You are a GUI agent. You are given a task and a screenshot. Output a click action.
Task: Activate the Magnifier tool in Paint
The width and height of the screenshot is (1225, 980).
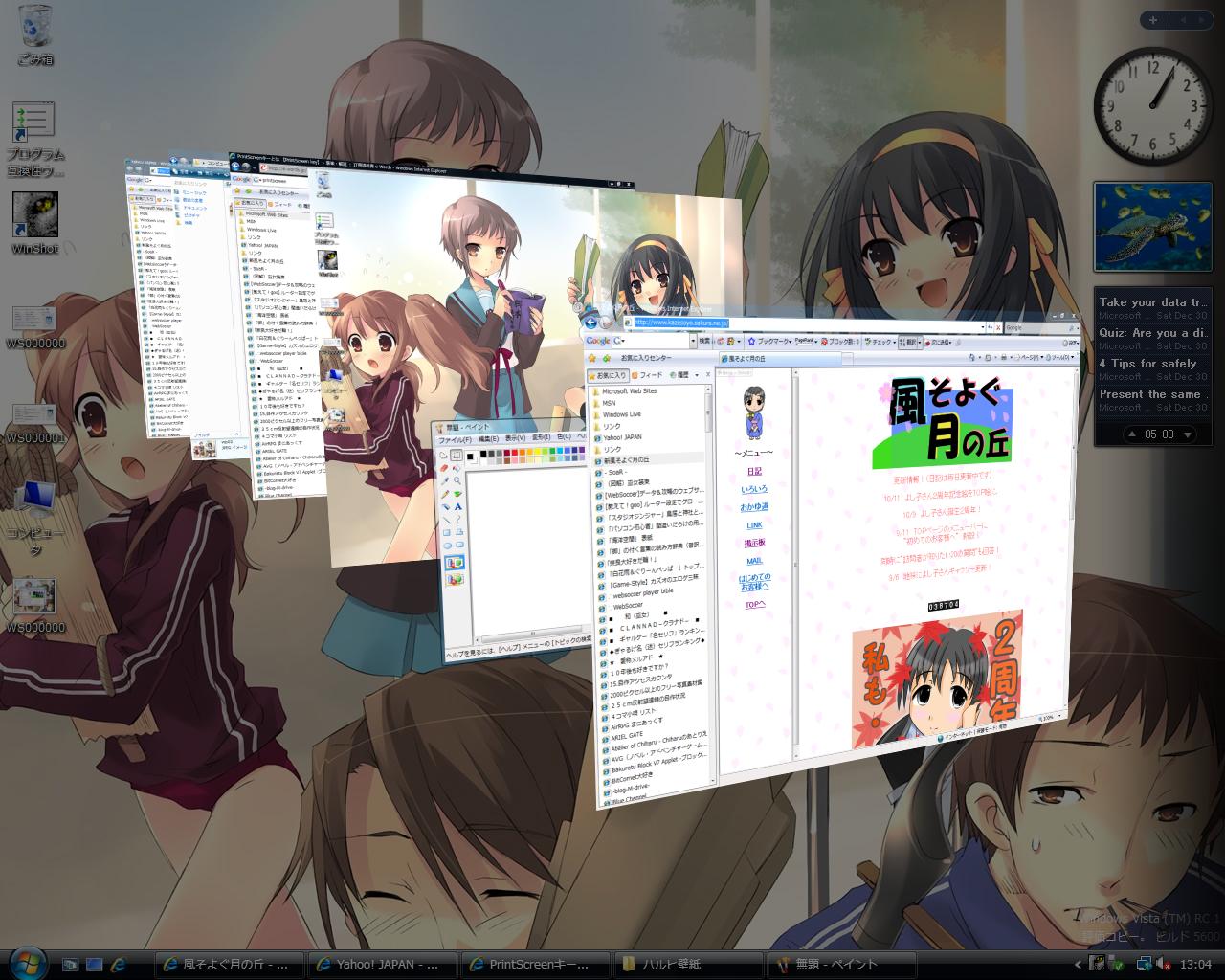point(457,480)
